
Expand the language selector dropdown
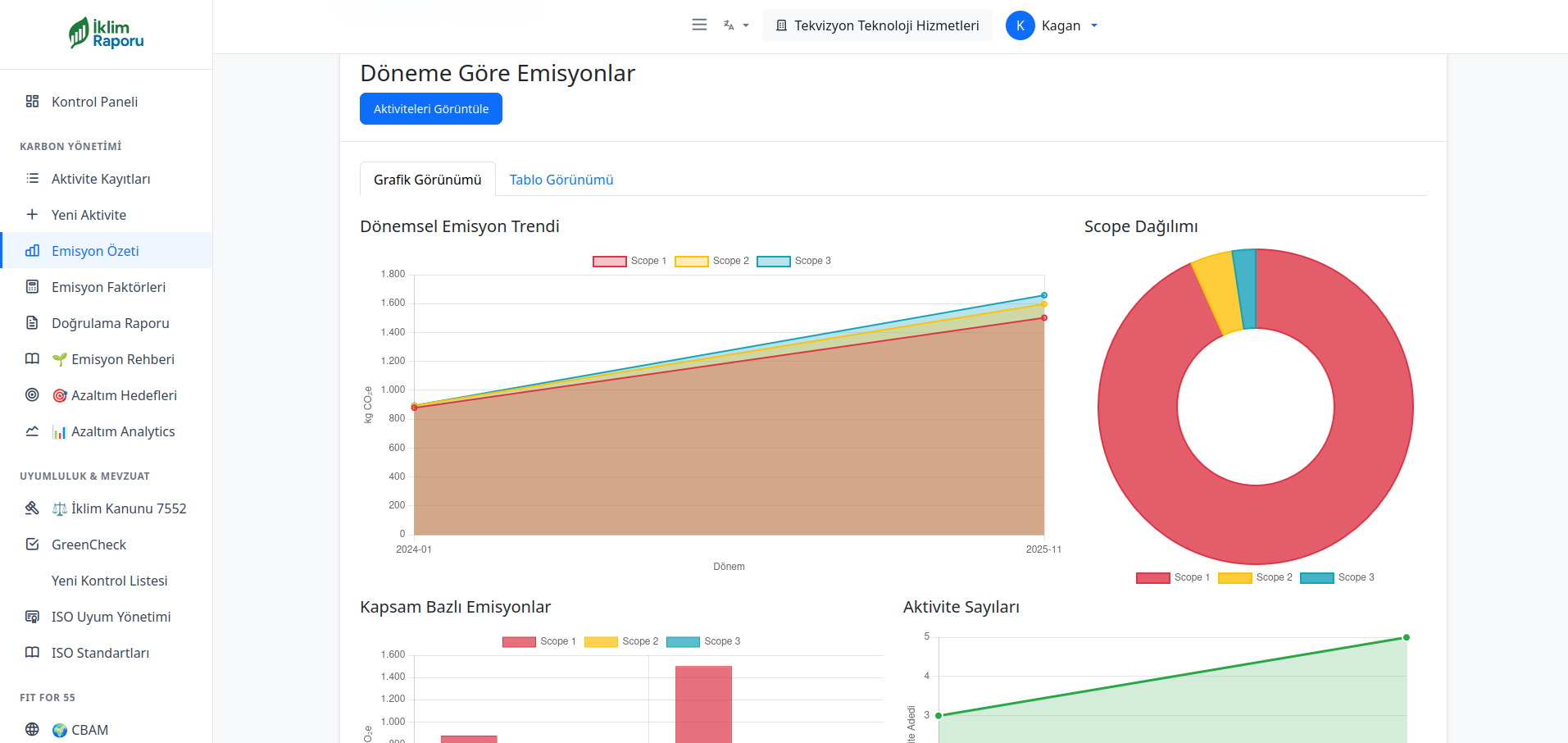pos(734,25)
